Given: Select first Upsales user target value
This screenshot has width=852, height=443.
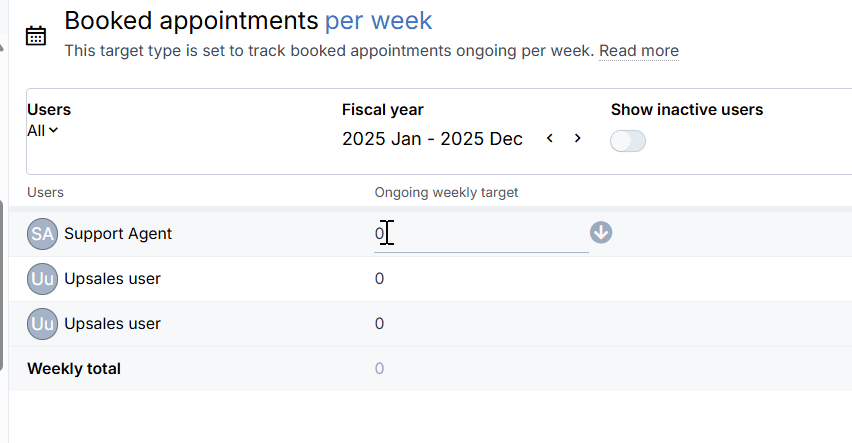Looking at the screenshot, I should 379,279.
